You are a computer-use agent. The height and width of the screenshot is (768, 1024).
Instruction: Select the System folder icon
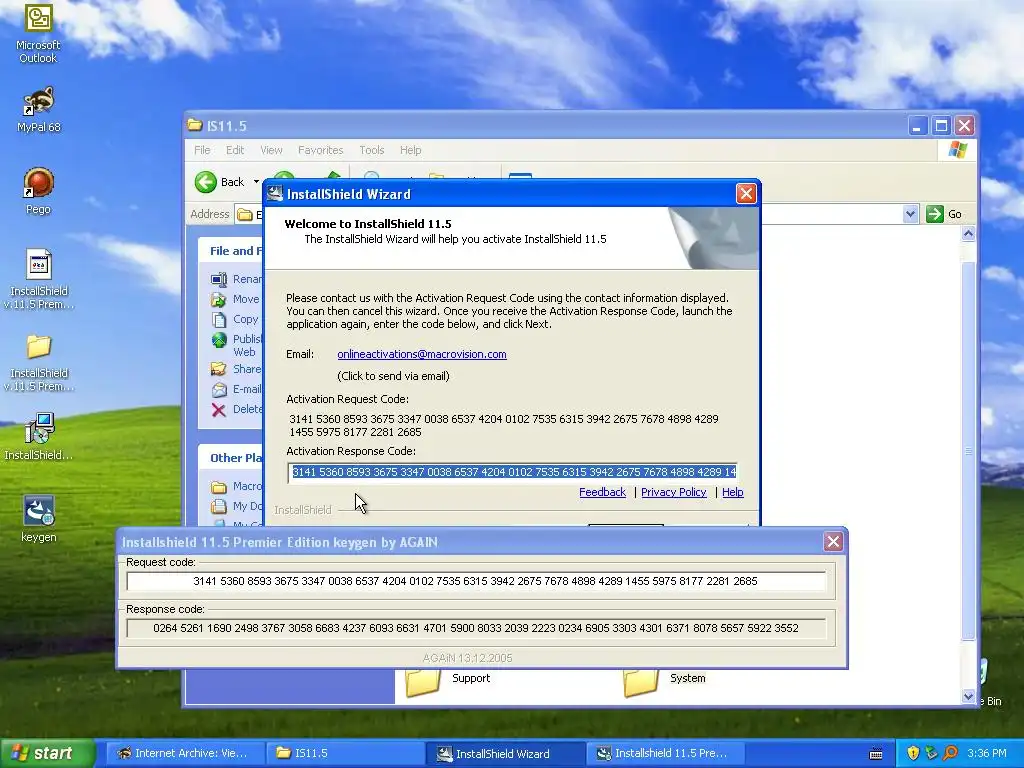(x=640, y=683)
